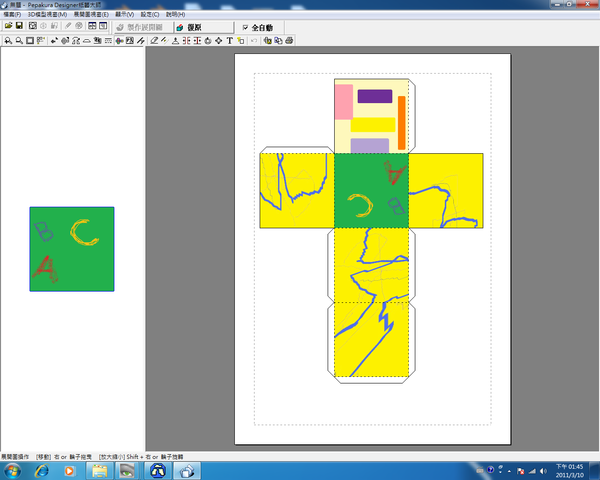Click the four-way move arrows icon
Screen dimensions: 600x480
tap(218, 41)
